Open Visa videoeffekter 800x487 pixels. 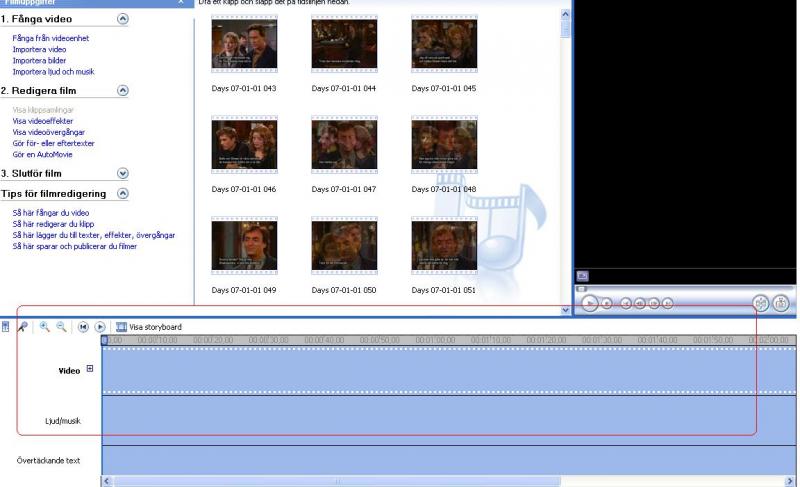(x=43, y=121)
